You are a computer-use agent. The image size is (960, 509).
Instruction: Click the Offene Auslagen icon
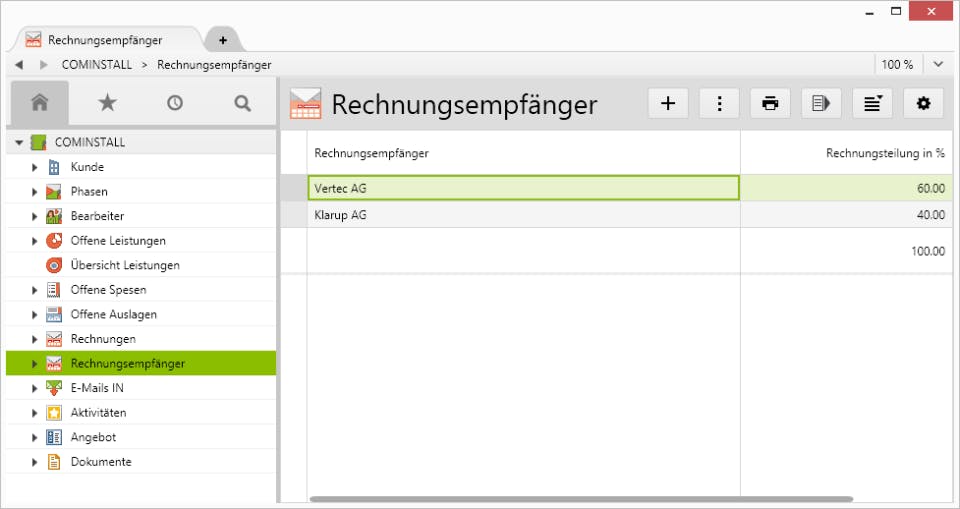tap(54, 314)
